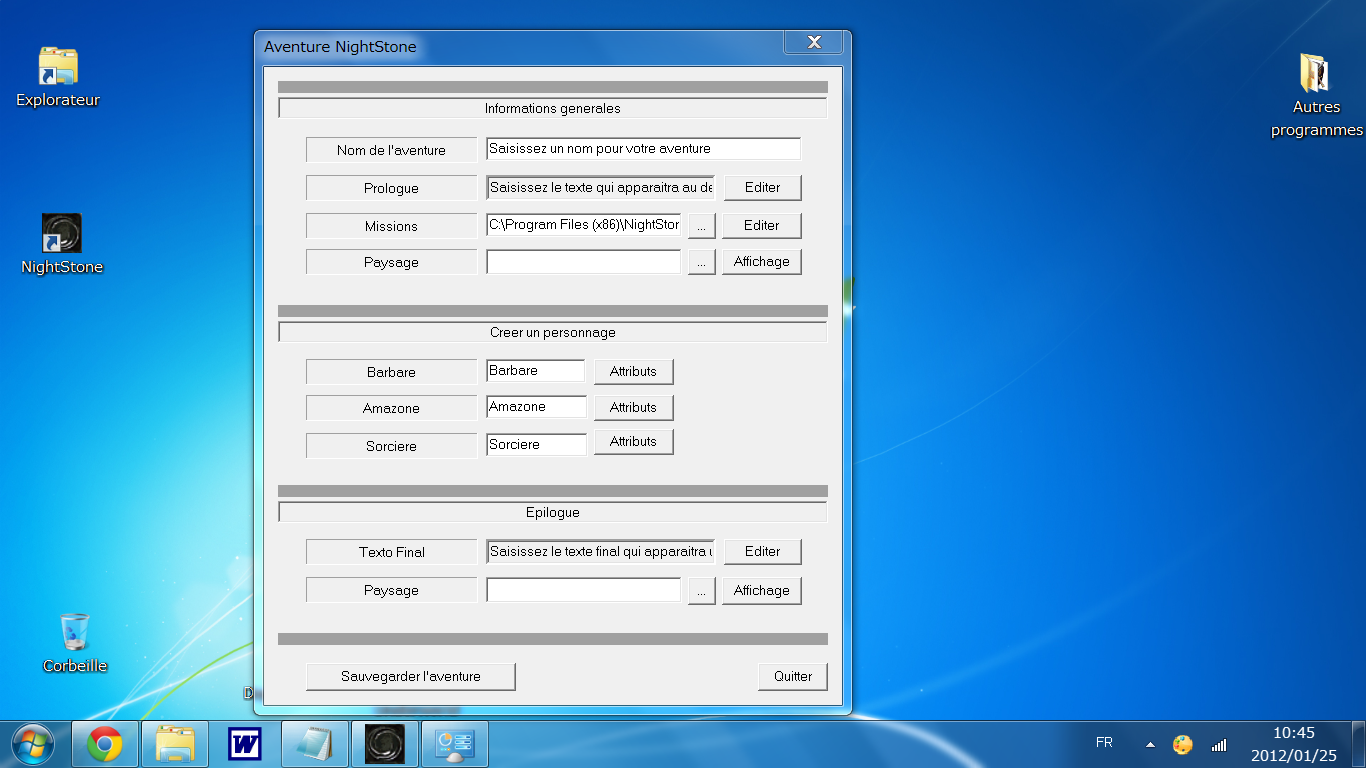Select the Amazone character name field
The width and height of the screenshot is (1366, 768).
(x=536, y=407)
